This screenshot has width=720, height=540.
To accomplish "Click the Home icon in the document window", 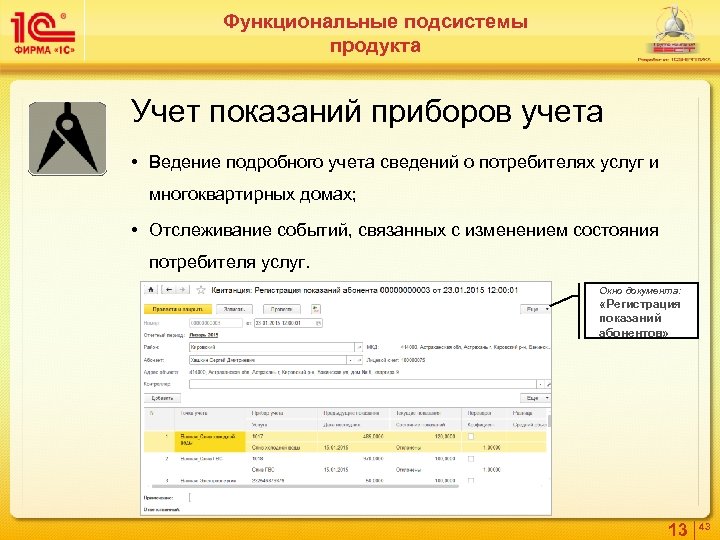I will click(151, 290).
